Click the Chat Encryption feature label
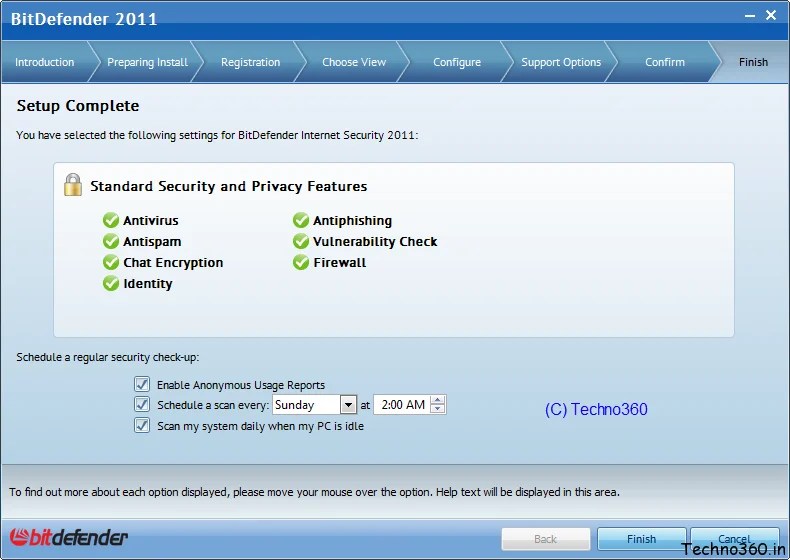The image size is (790, 560). pos(173,263)
